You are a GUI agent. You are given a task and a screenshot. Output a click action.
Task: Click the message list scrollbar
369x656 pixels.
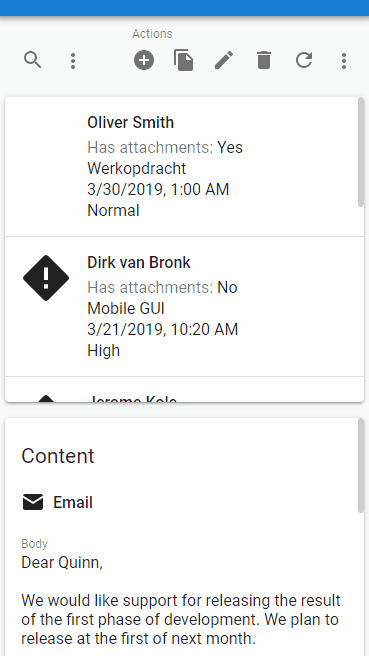pyautogui.click(x=361, y=152)
